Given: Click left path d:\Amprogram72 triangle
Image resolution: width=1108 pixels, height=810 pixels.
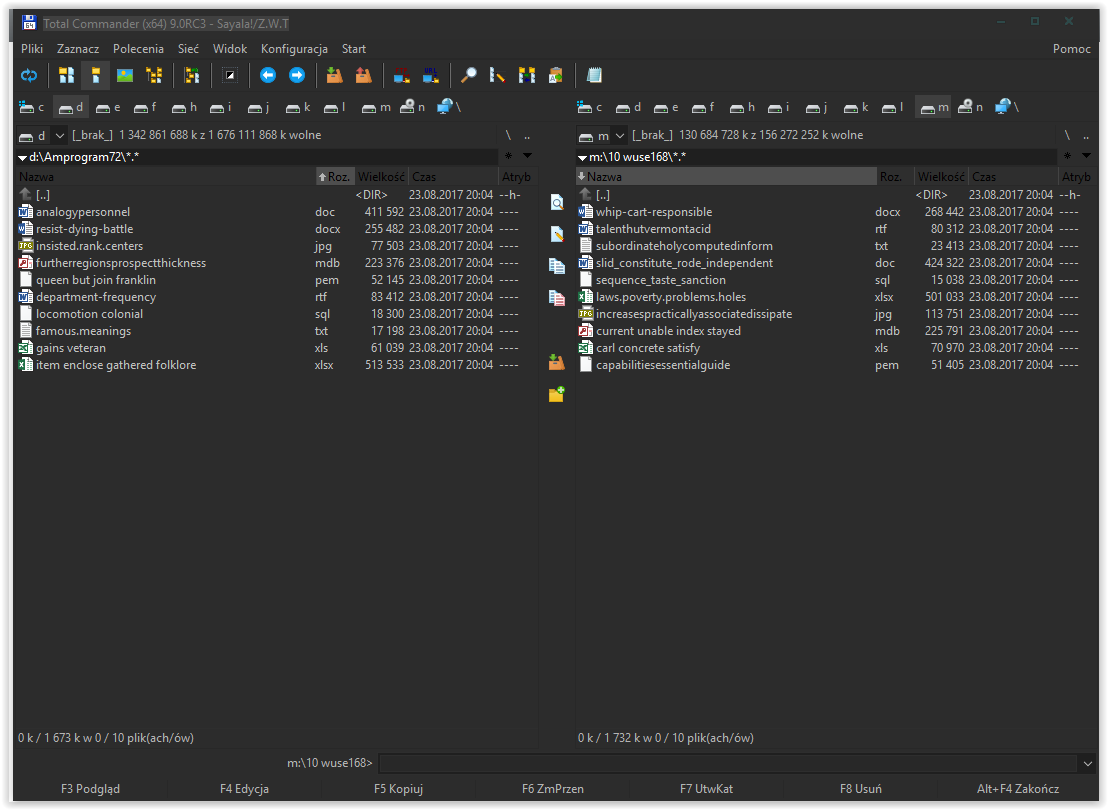Looking at the screenshot, I should [x=23, y=158].
